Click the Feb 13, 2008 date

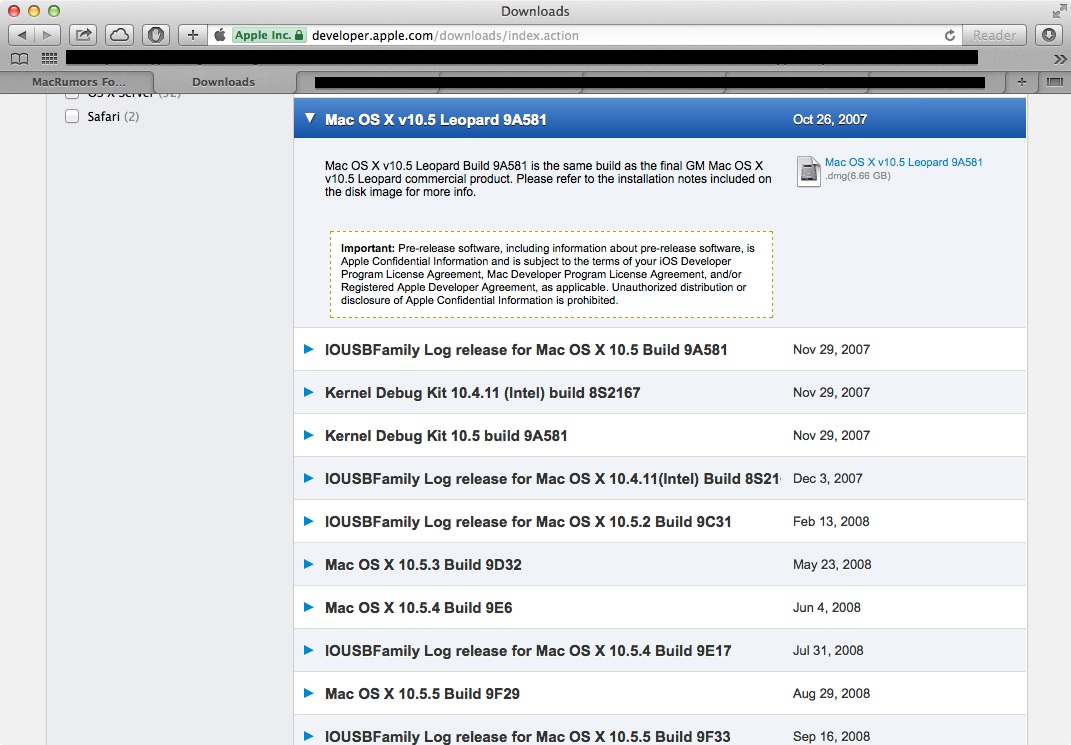coord(831,522)
